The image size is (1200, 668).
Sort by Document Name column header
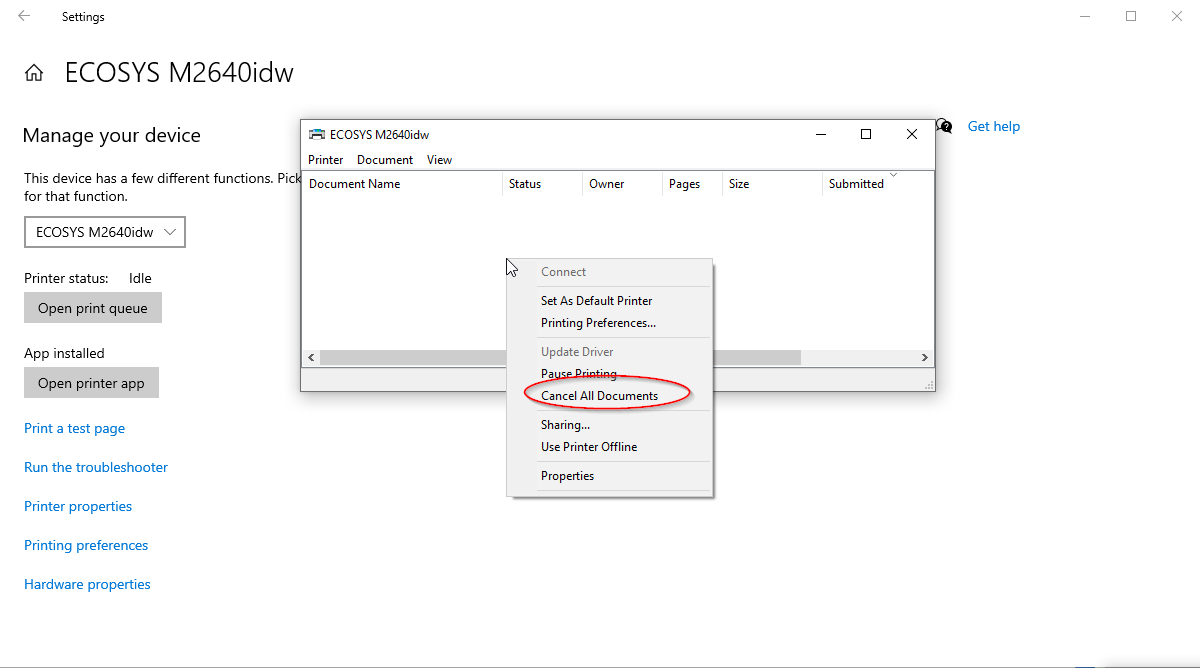tap(402, 184)
